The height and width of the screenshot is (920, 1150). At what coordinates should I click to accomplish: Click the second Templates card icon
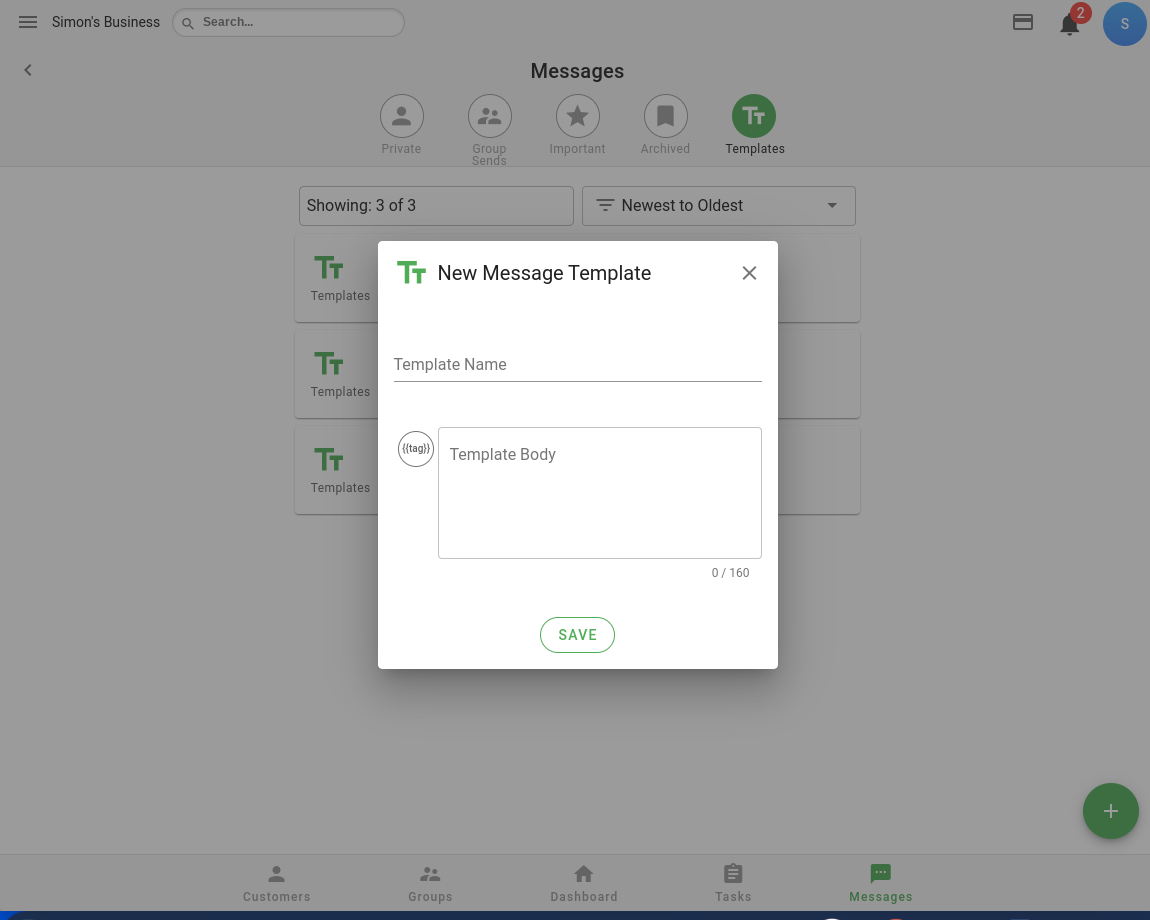(x=329, y=364)
